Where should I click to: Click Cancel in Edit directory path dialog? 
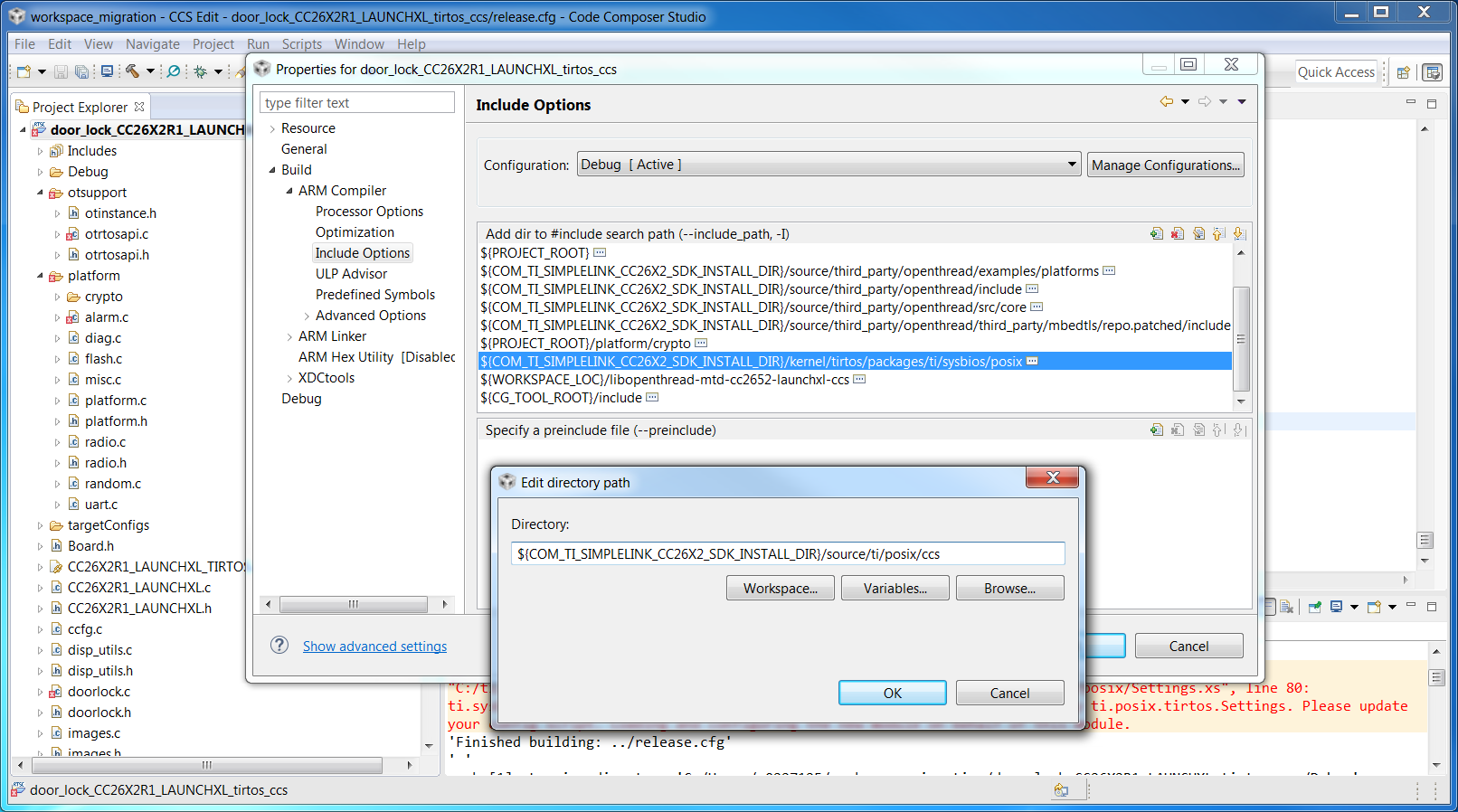click(1009, 693)
